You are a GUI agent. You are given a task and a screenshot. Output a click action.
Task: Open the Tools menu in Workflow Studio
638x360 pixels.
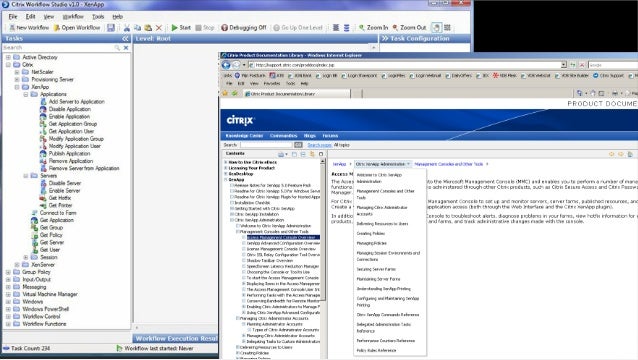click(98, 17)
